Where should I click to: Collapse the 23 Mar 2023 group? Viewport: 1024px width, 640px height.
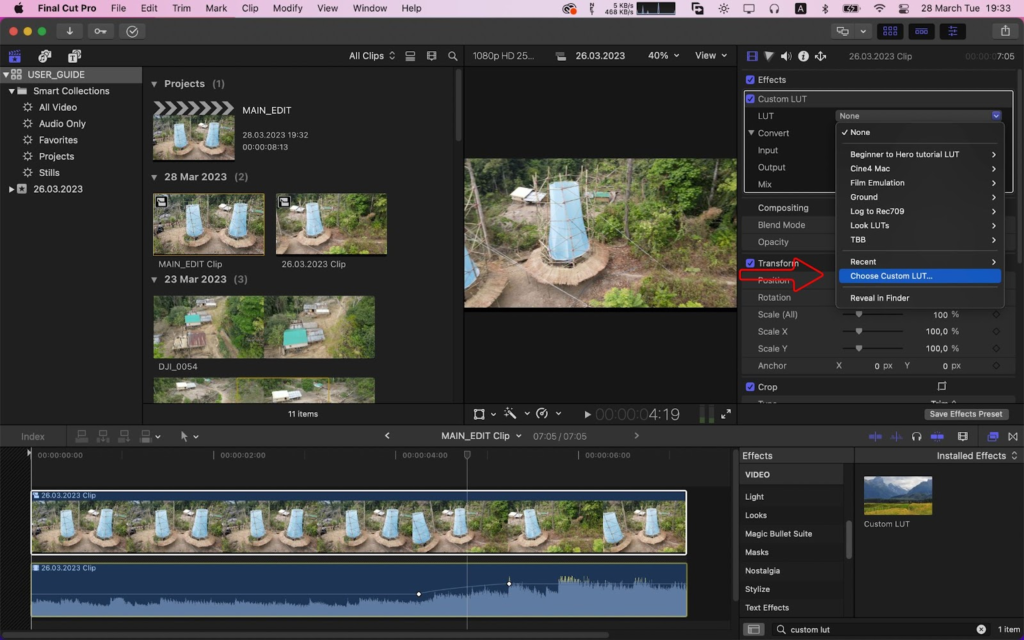[154, 280]
